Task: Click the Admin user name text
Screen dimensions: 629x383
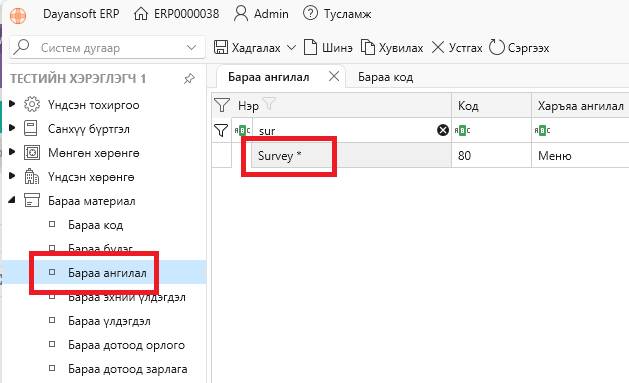Action: [x=271, y=14]
